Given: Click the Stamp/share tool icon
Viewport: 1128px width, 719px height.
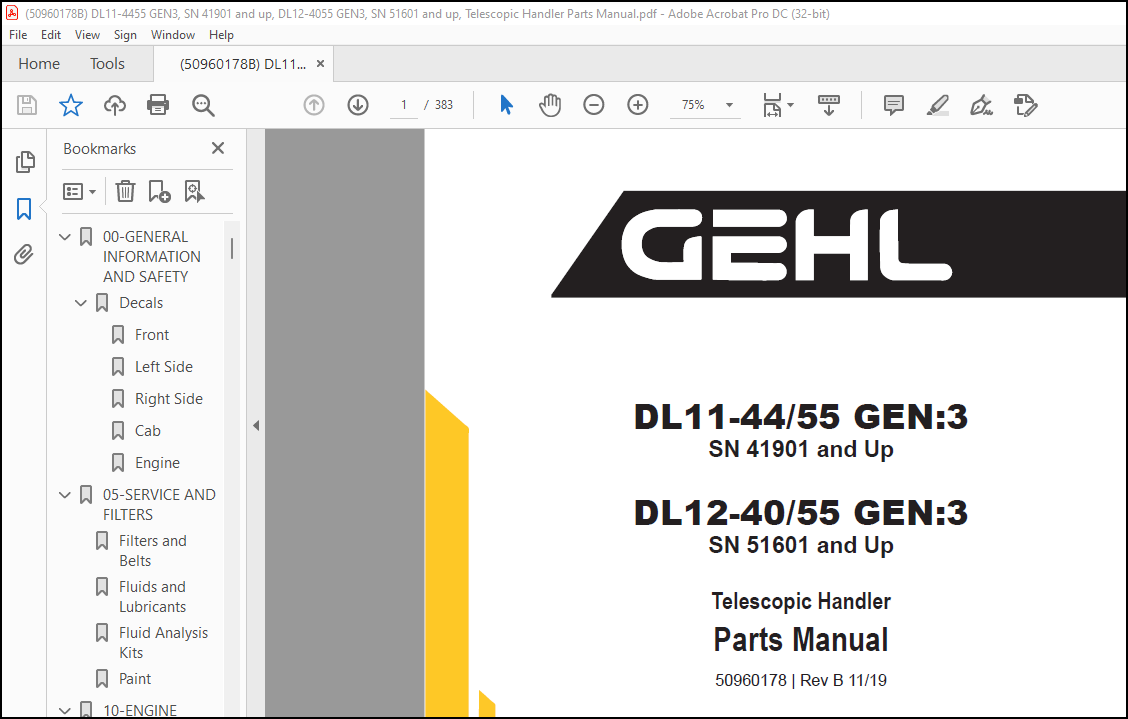Looking at the screenshot, I should pyautogui.click(x=1025, y=105).
